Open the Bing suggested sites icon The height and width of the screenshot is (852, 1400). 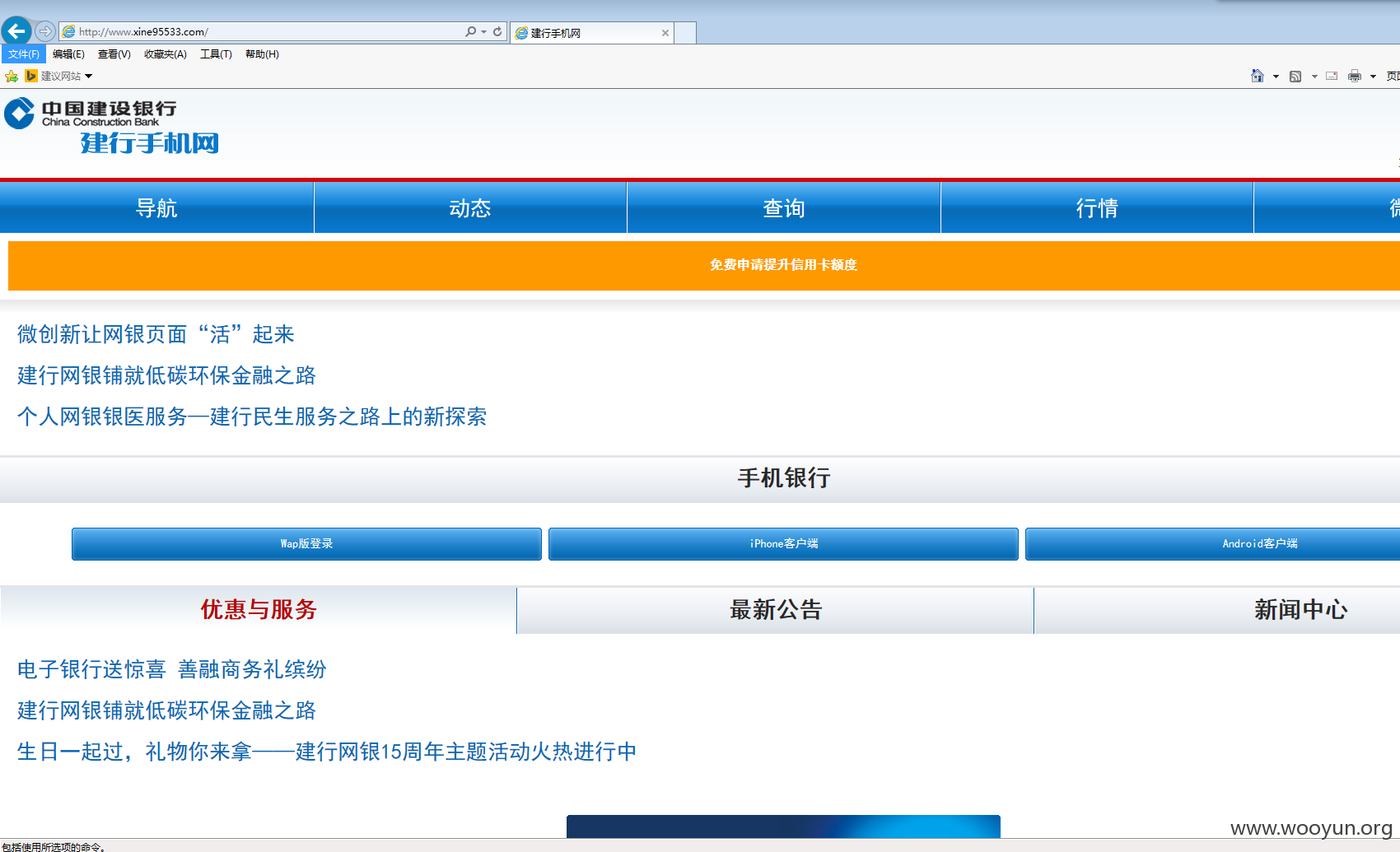pos(31,76)
